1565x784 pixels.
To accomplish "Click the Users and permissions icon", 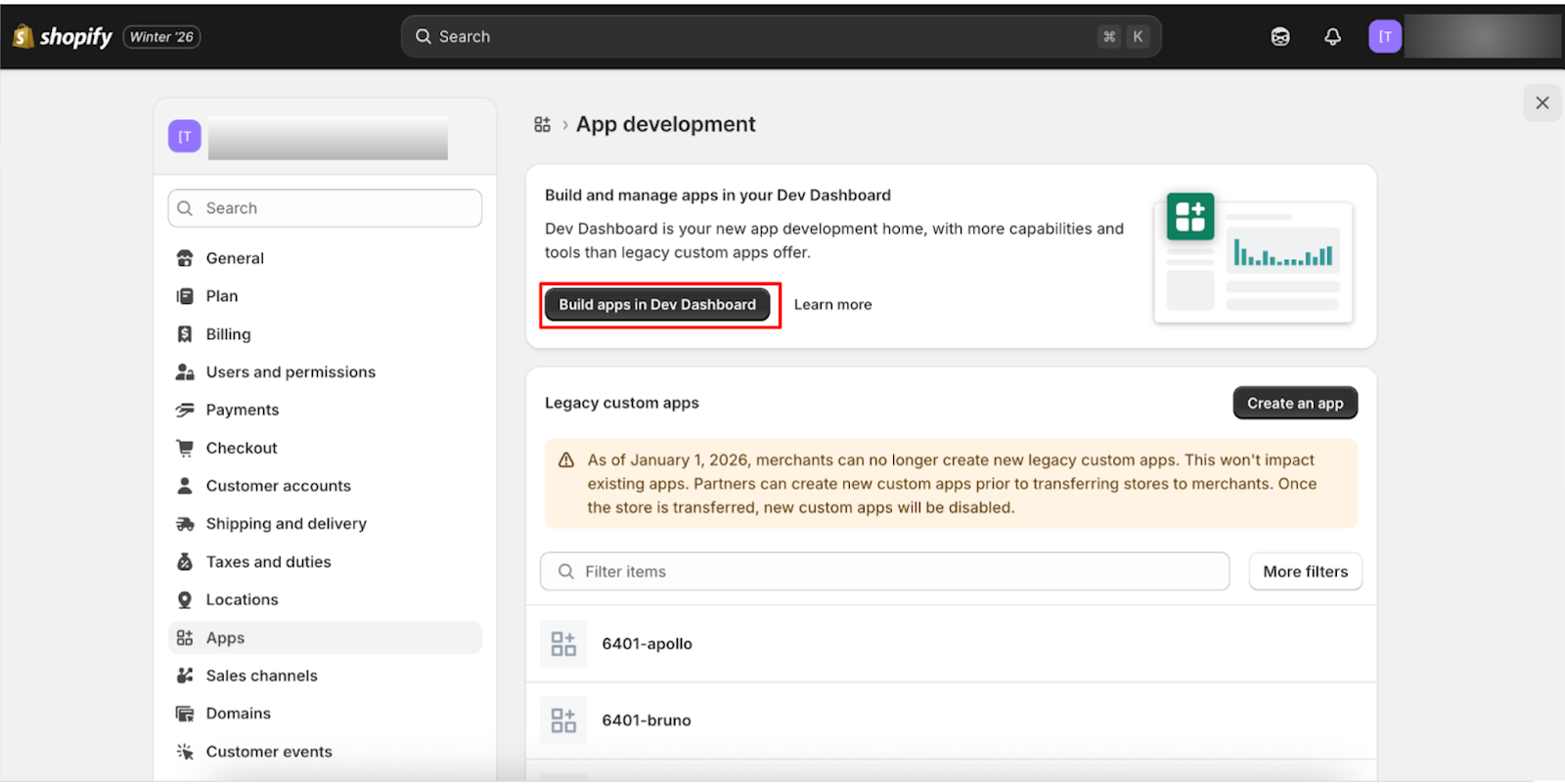I will click(x=185, y=372).
